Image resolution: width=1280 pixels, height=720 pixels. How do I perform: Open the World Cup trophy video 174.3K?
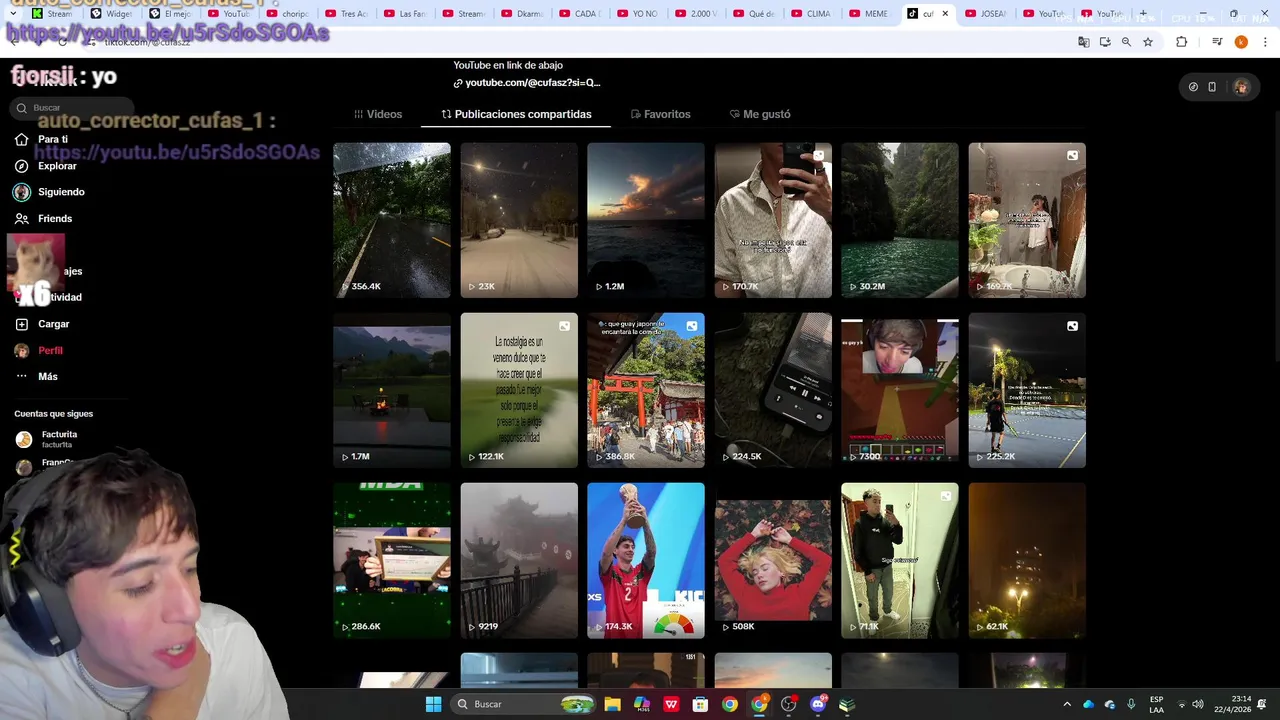[646, 560]
